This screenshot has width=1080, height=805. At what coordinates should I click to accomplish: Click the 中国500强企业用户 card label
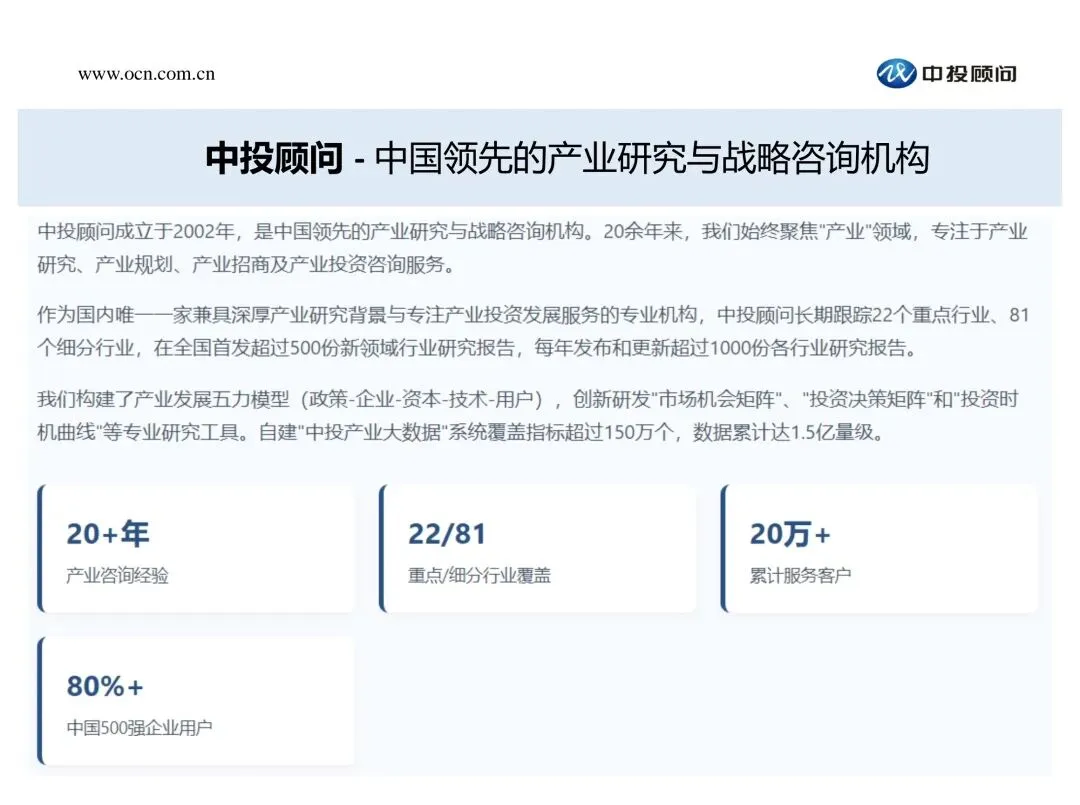point(139,727)
